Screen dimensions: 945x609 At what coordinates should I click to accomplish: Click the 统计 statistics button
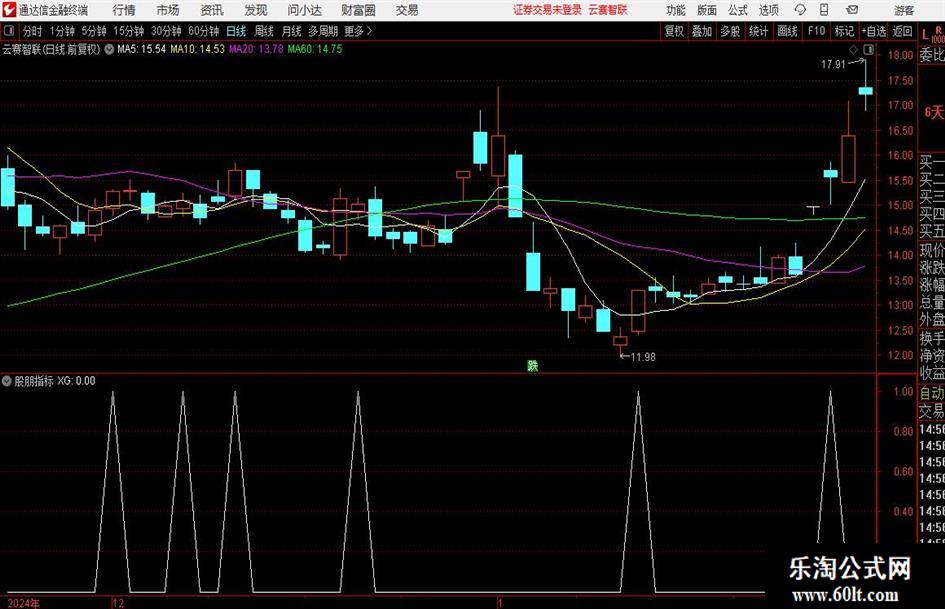tap(758, 31)
